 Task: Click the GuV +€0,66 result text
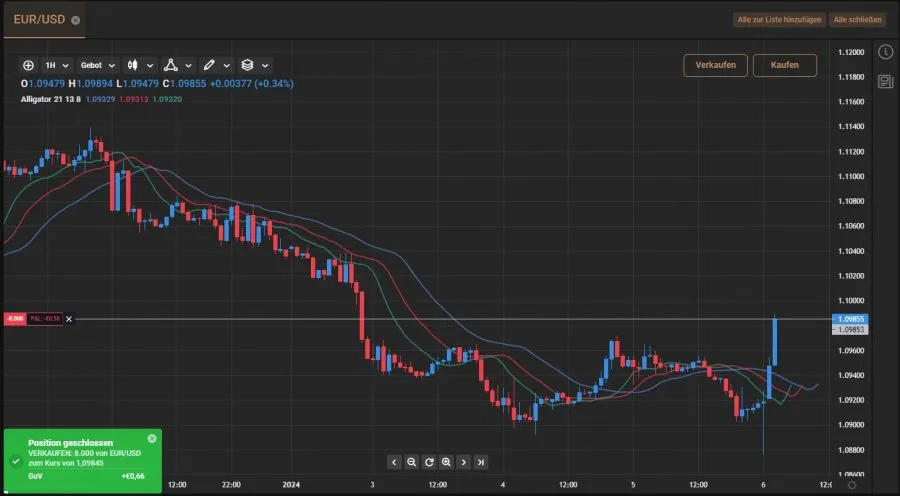(x=86, y=476)
